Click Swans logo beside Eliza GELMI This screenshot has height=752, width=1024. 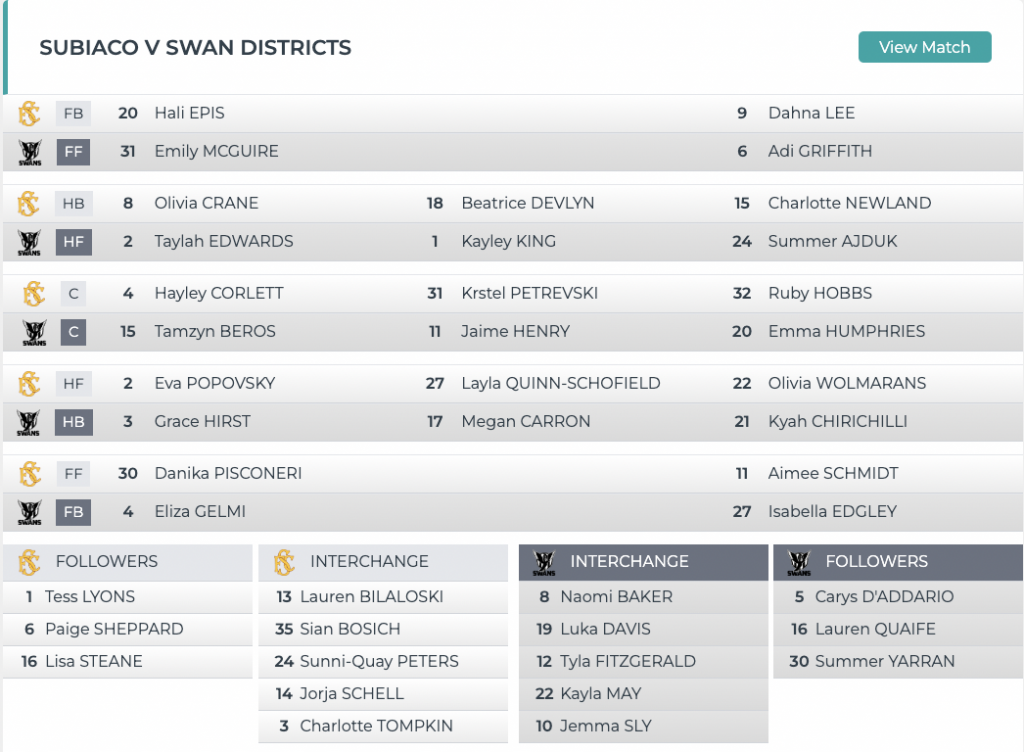[29, 512]
